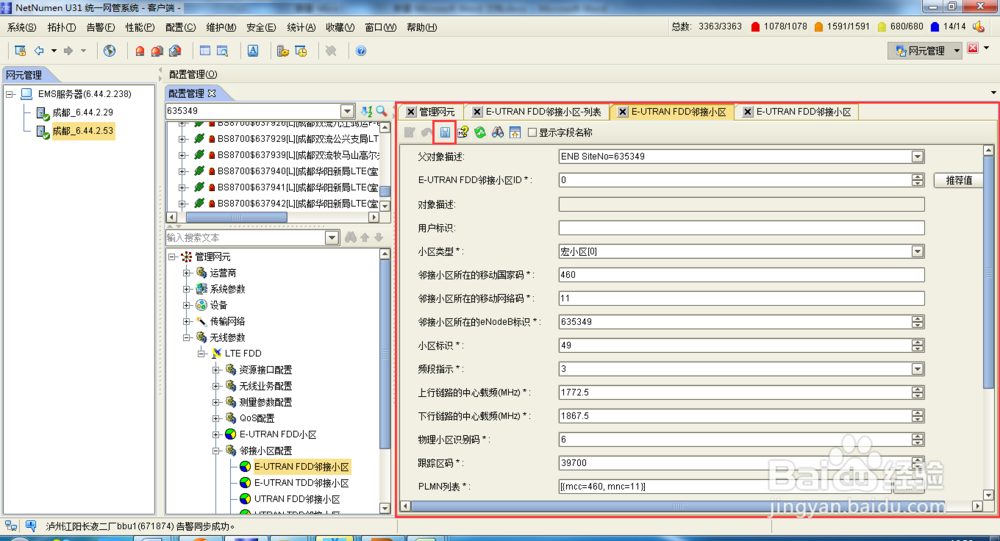Image resolution: width=1000 pixels, height=541 pixels.
Task: Open the 配置(C) menu
Action: pyautogui.click(x=180, y=27)
